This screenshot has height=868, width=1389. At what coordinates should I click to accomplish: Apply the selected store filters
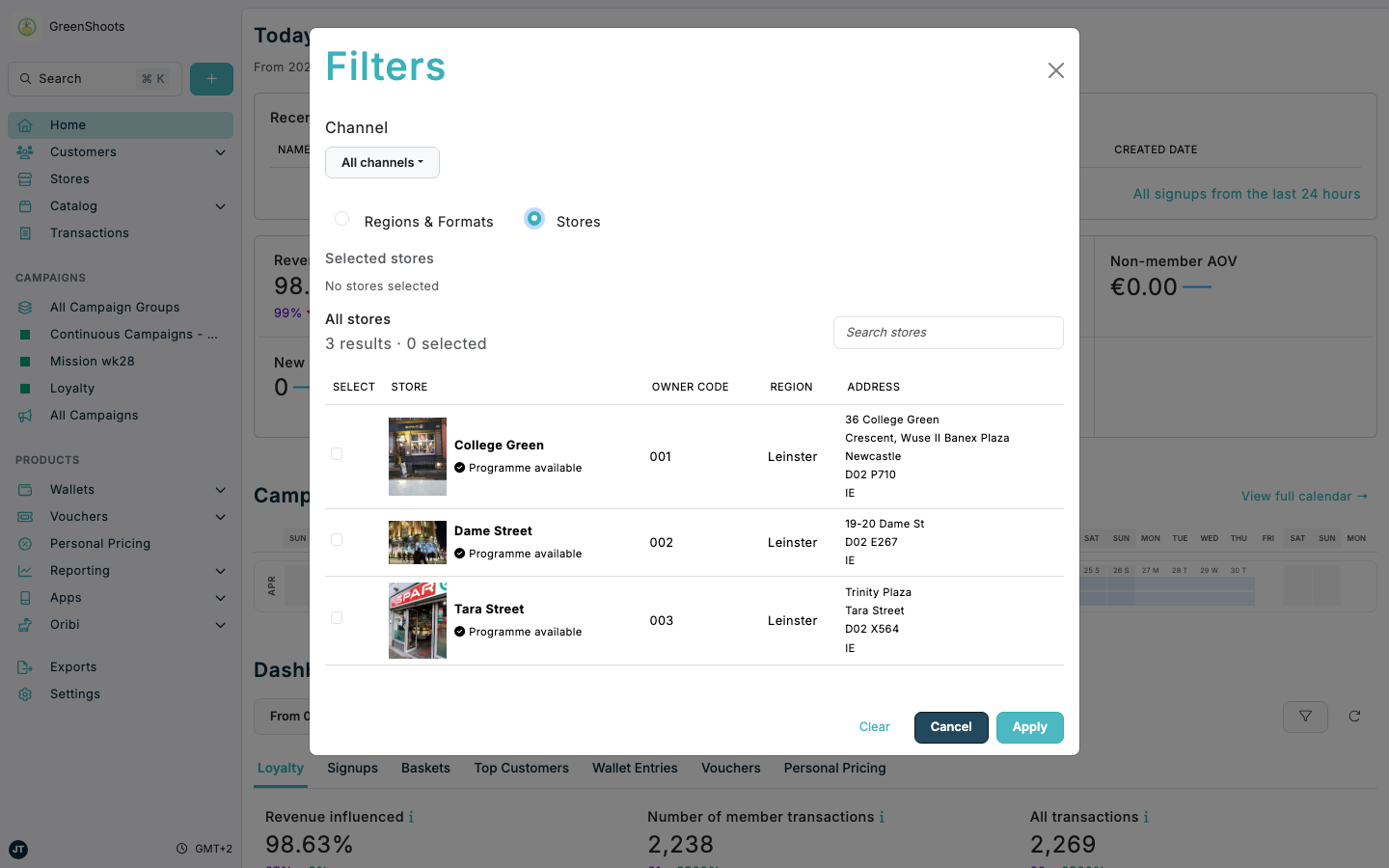(x=1029, y=727)
